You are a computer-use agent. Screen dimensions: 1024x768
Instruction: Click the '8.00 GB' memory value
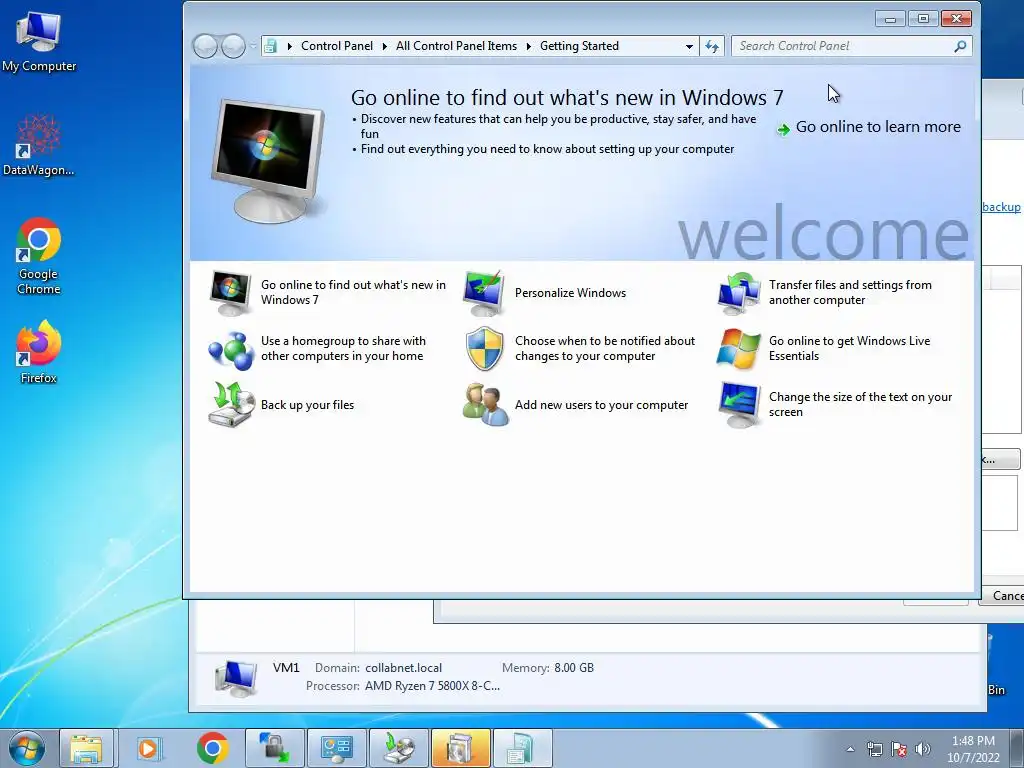(x=574, y=668)
